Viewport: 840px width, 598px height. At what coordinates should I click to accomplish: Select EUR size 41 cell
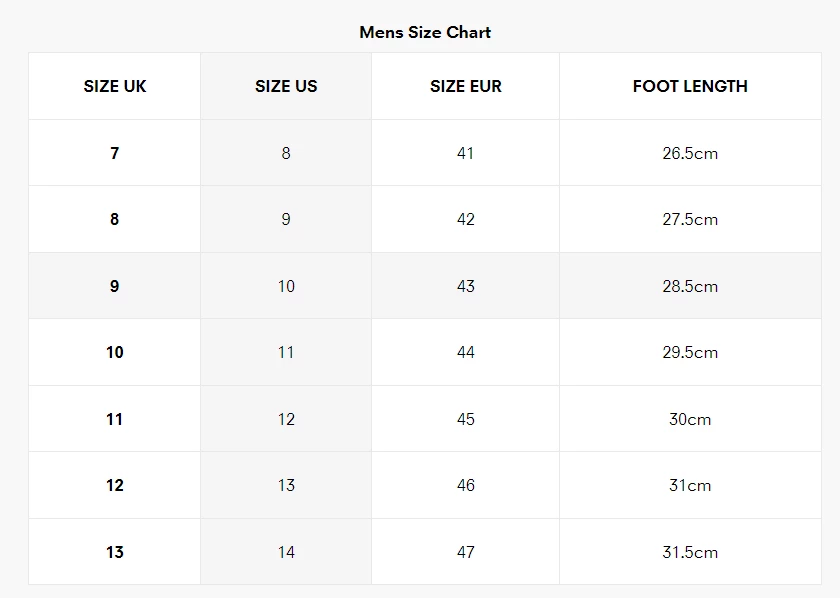(x=465, y=153)
